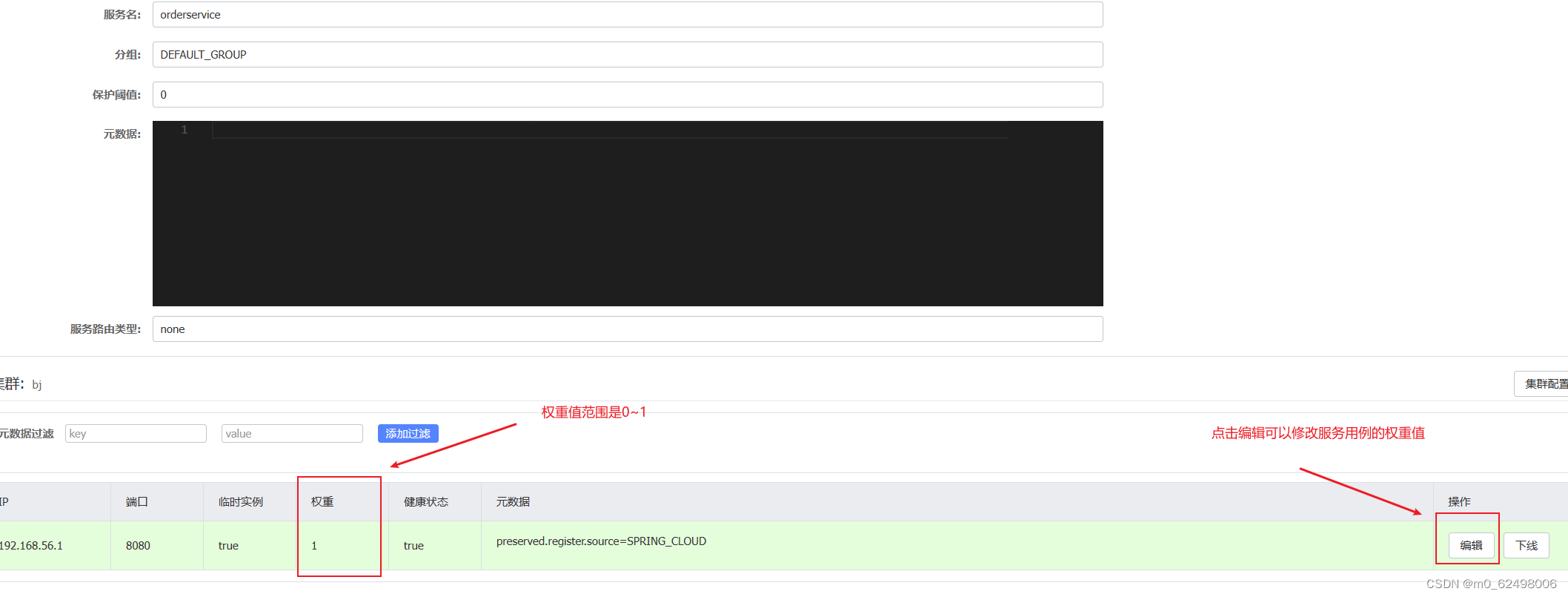Click line number 1 in the editor gutter

coord(185,130)
